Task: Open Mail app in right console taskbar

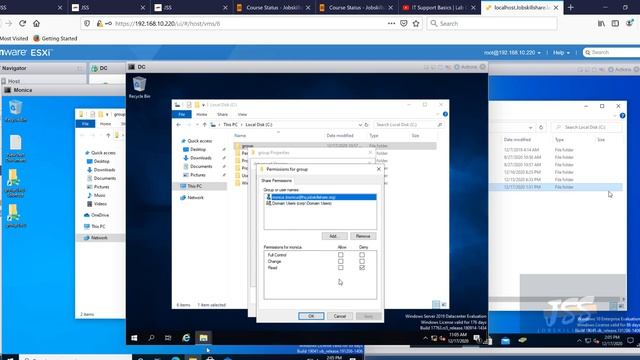Action: click(505, 340)
